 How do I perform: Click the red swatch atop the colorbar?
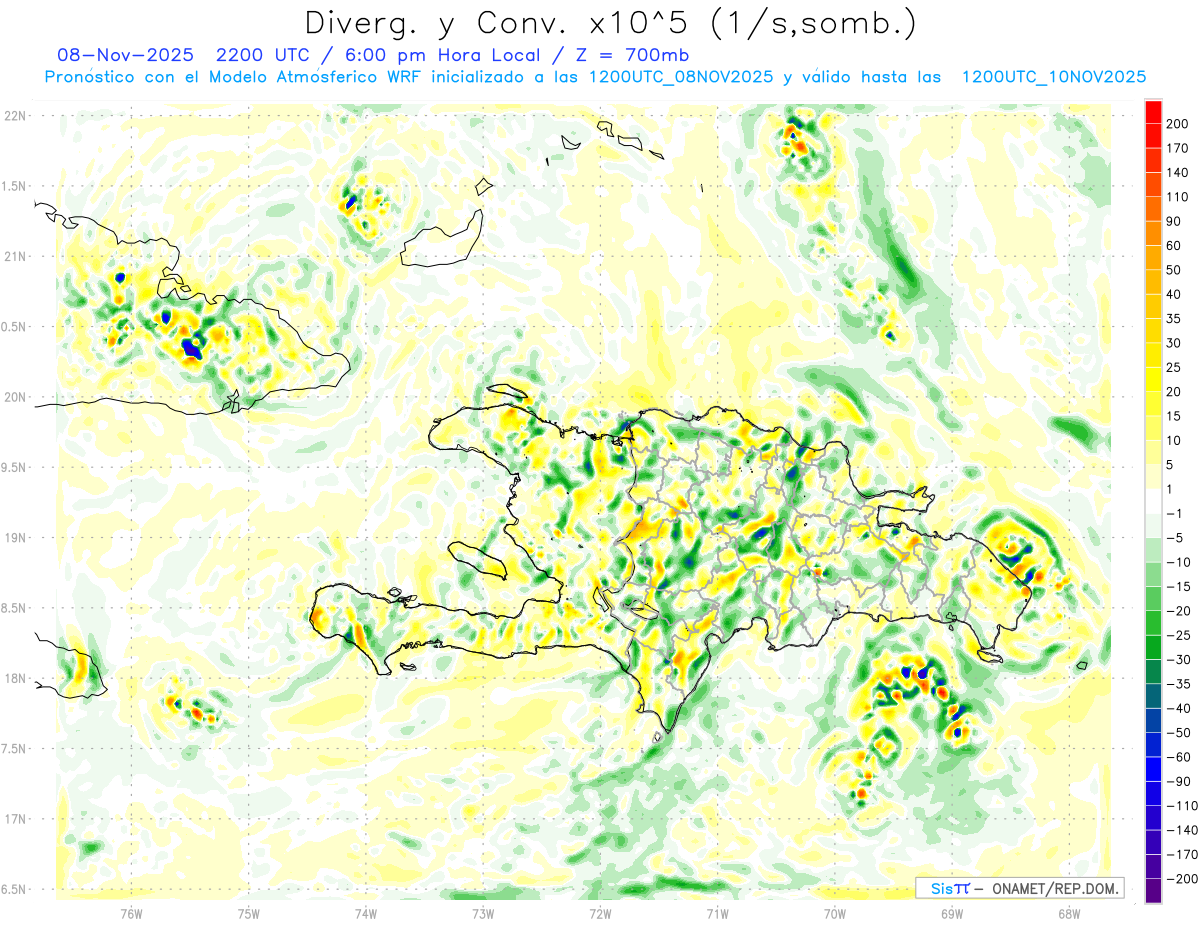pyautogui.click(x=1153, y=112)
